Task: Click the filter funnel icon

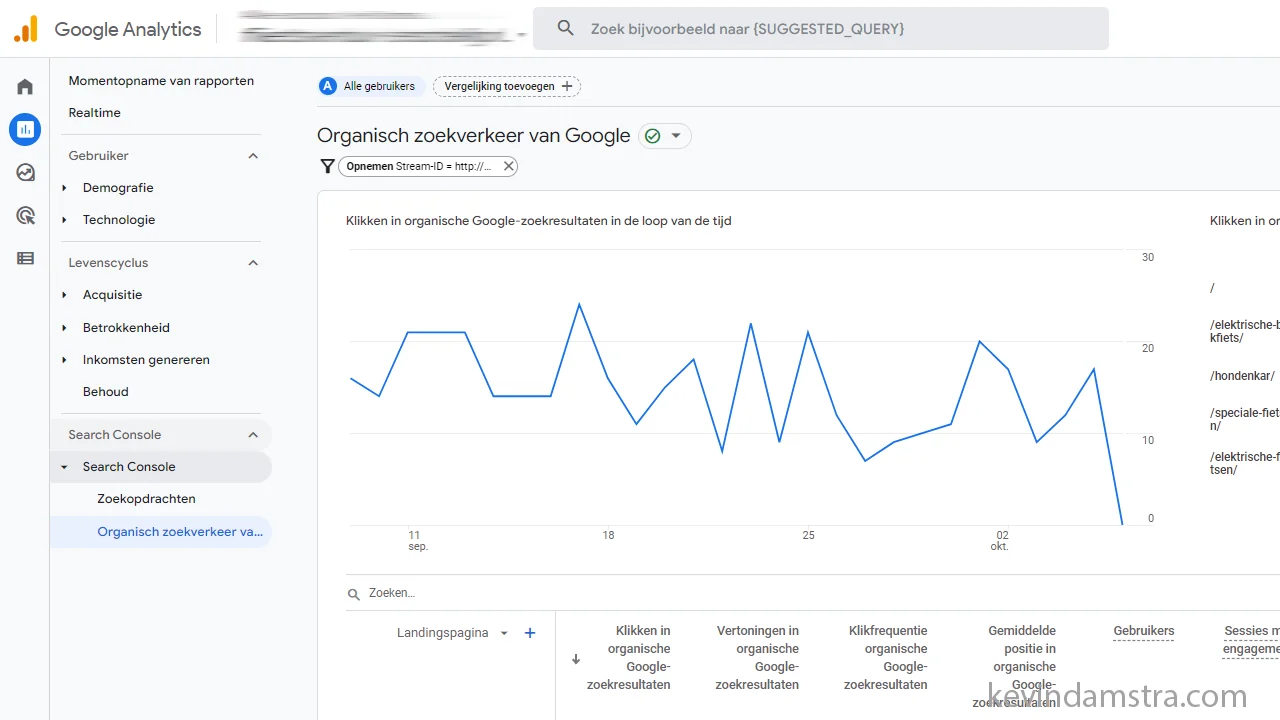Action: click(326, 166)
